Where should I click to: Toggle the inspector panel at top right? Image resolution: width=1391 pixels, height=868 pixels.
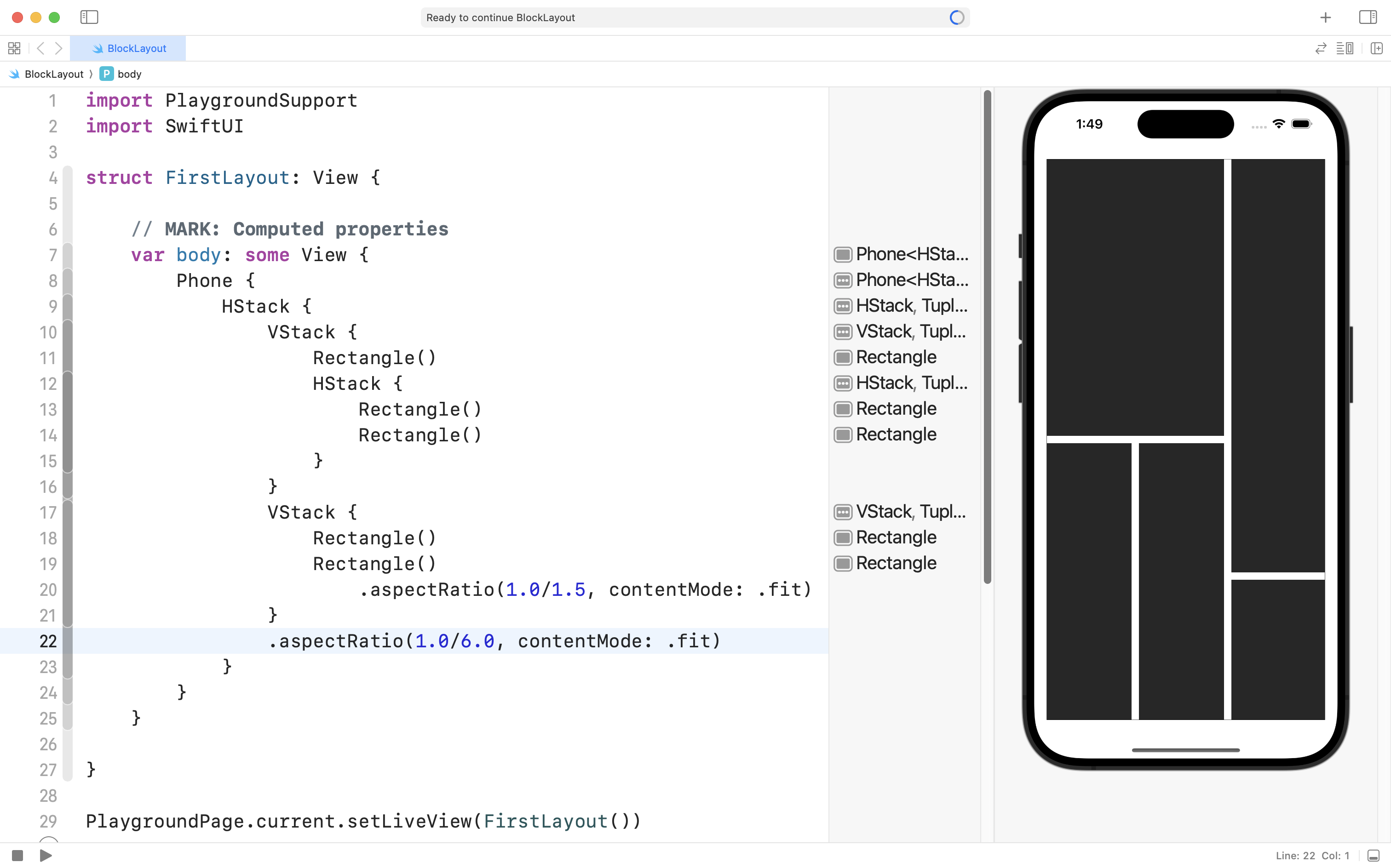(x=1368, y=17)
